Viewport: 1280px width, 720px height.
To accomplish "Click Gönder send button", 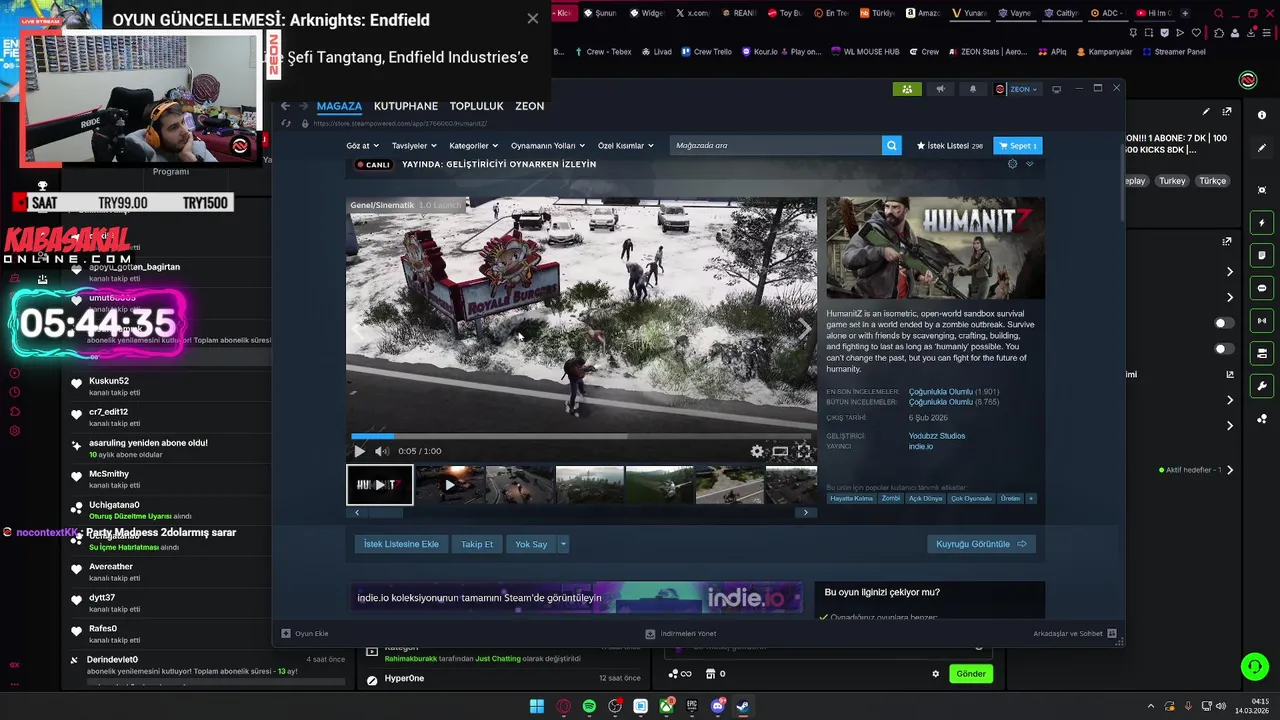I will pos(971,674).
